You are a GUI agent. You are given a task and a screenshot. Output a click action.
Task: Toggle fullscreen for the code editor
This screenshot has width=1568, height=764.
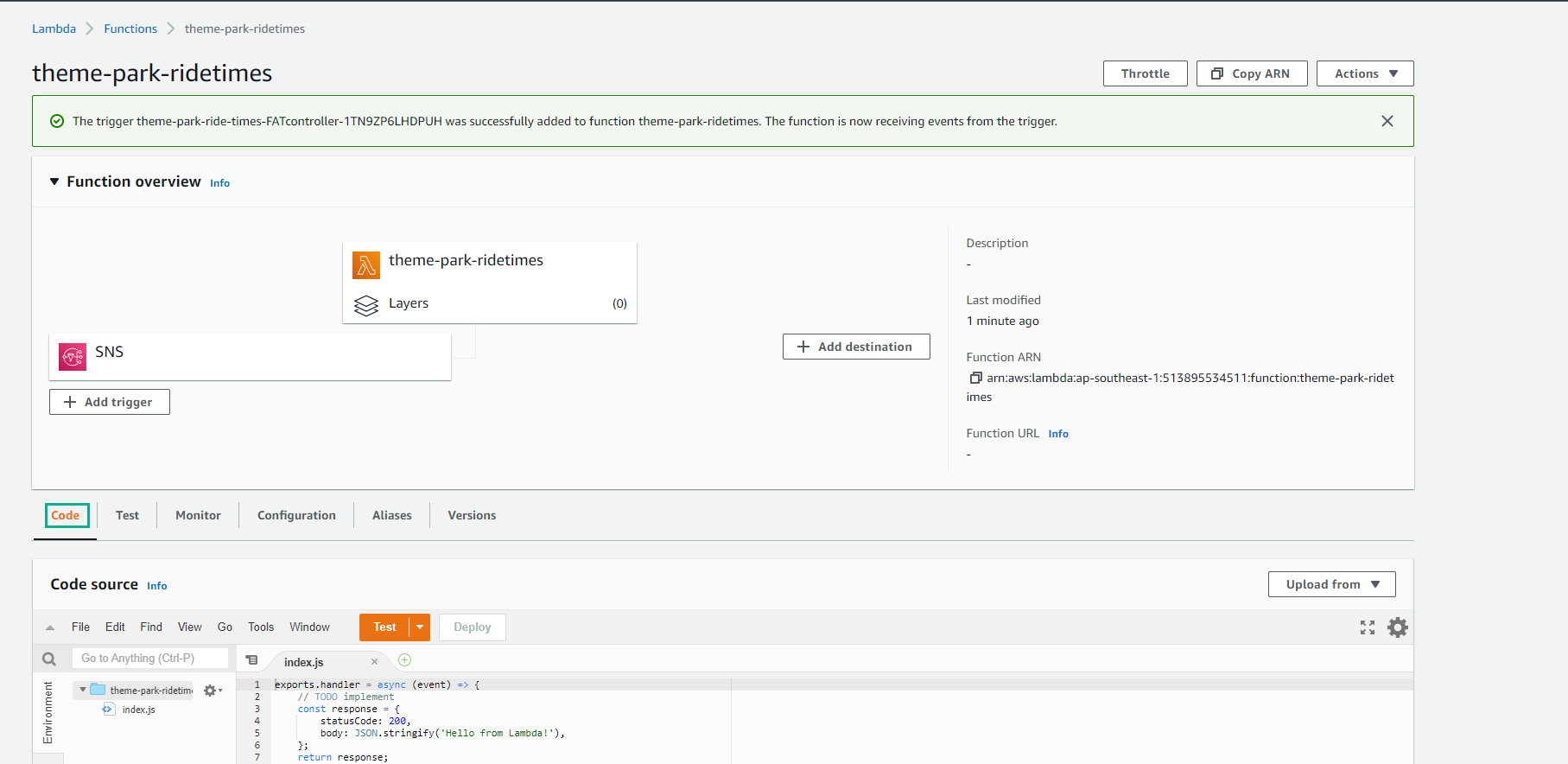point(1368,627)
